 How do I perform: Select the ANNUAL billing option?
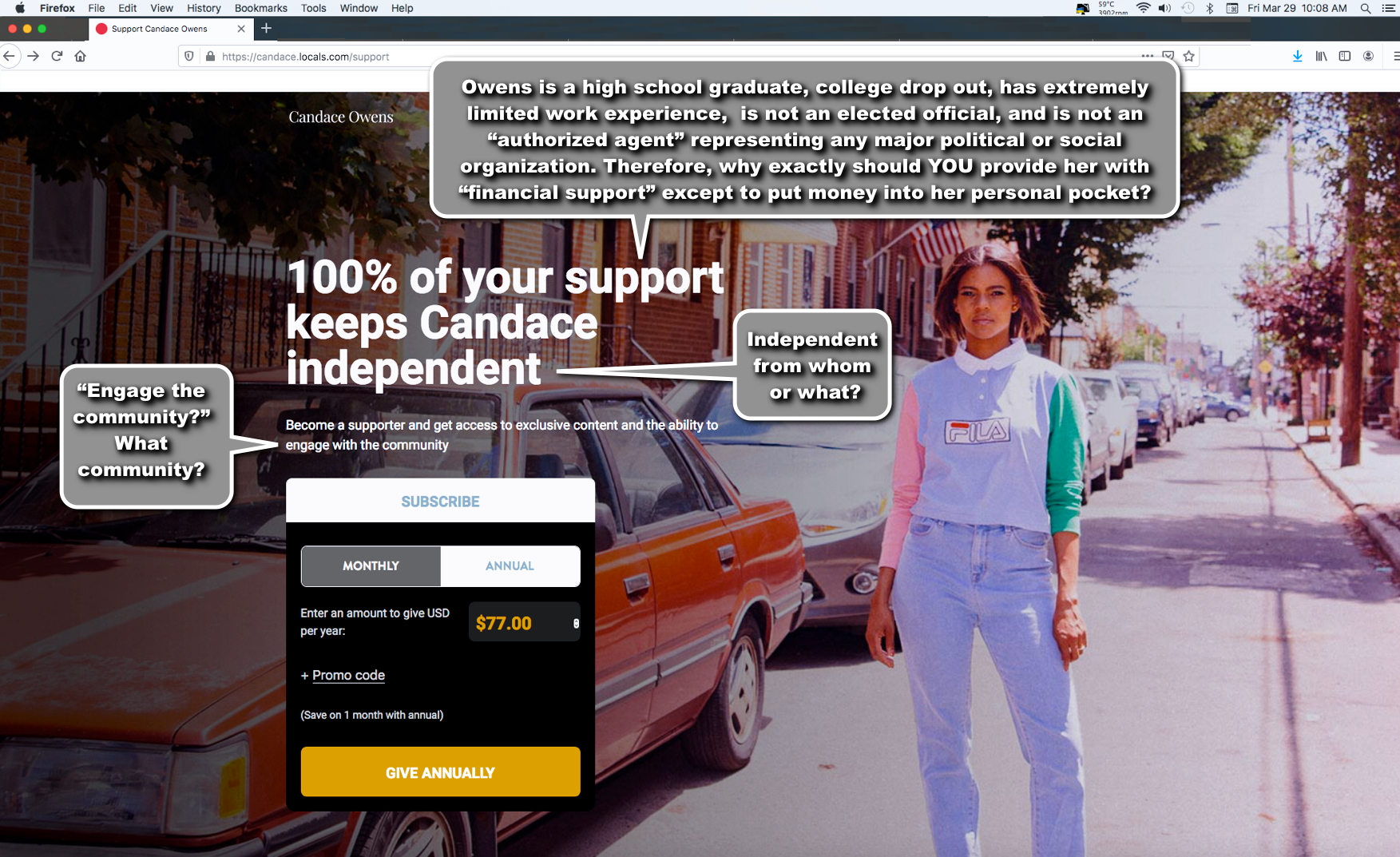click(510, 565)
